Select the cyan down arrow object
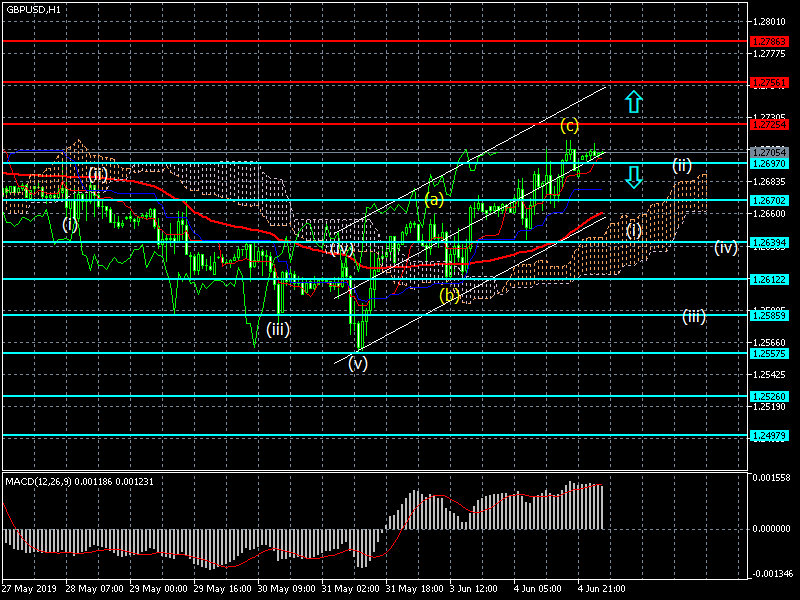This screenshot has height=600, width=800. (x=634, y=177)
